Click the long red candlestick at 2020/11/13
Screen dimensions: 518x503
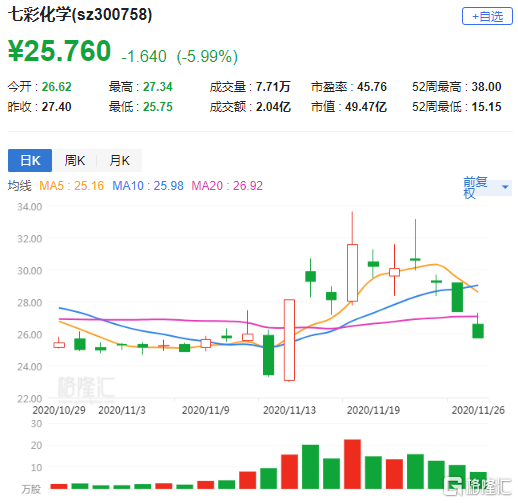tap(289, 340)
